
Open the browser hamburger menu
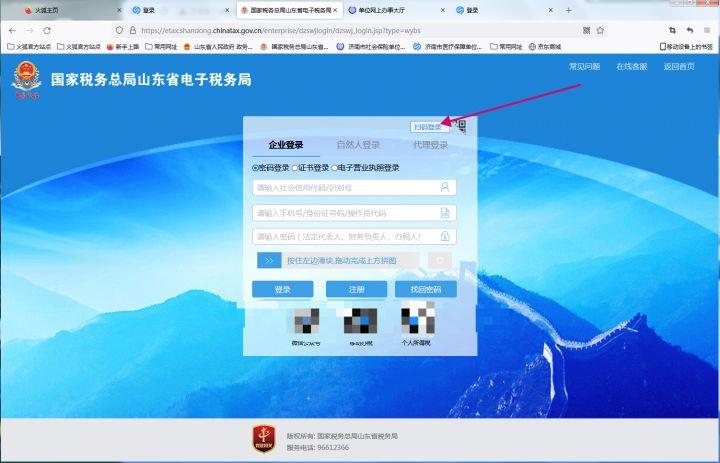click(x=707, y=30)
